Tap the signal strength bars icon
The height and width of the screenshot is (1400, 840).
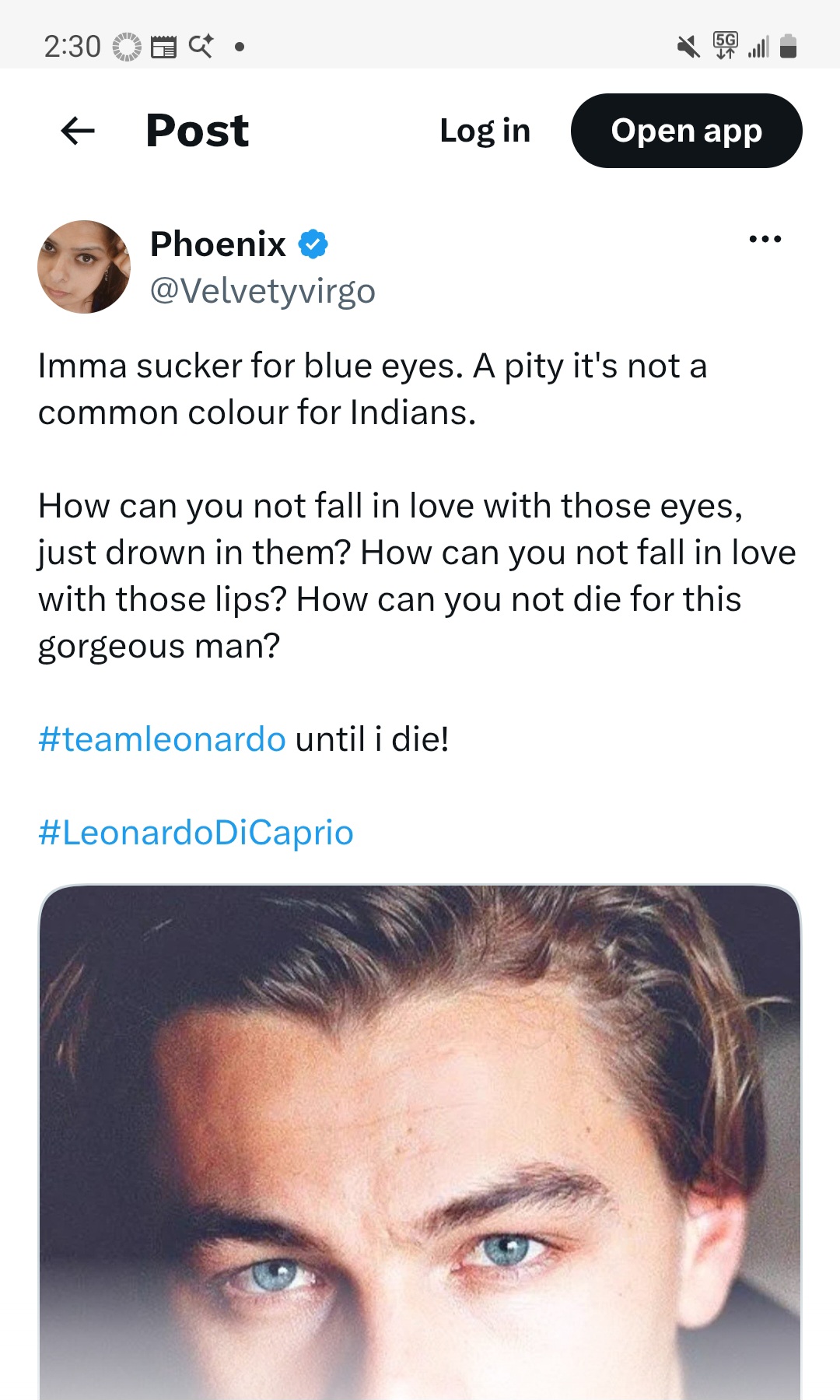(x=758, y=47)
